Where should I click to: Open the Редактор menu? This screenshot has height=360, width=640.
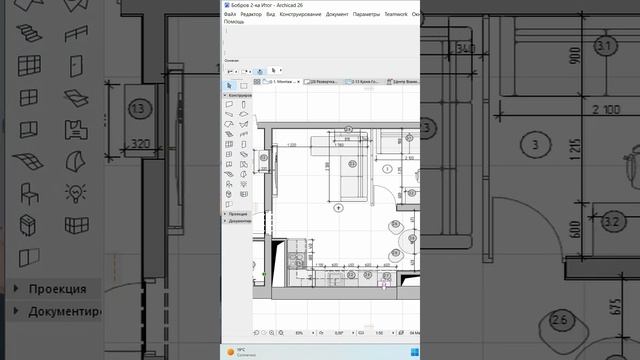(x=251, y=14)
